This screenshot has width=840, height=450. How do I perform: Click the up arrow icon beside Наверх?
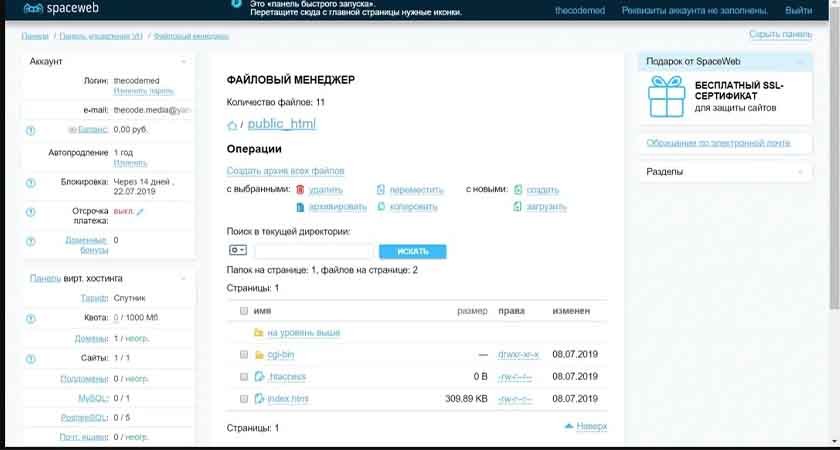pyautogui.click(x=569, y=426)
